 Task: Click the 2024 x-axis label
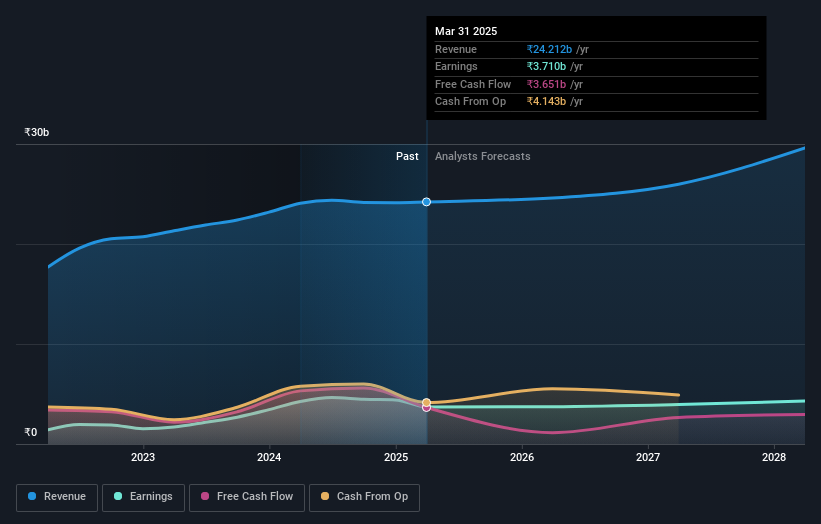[x=269, y=457]
